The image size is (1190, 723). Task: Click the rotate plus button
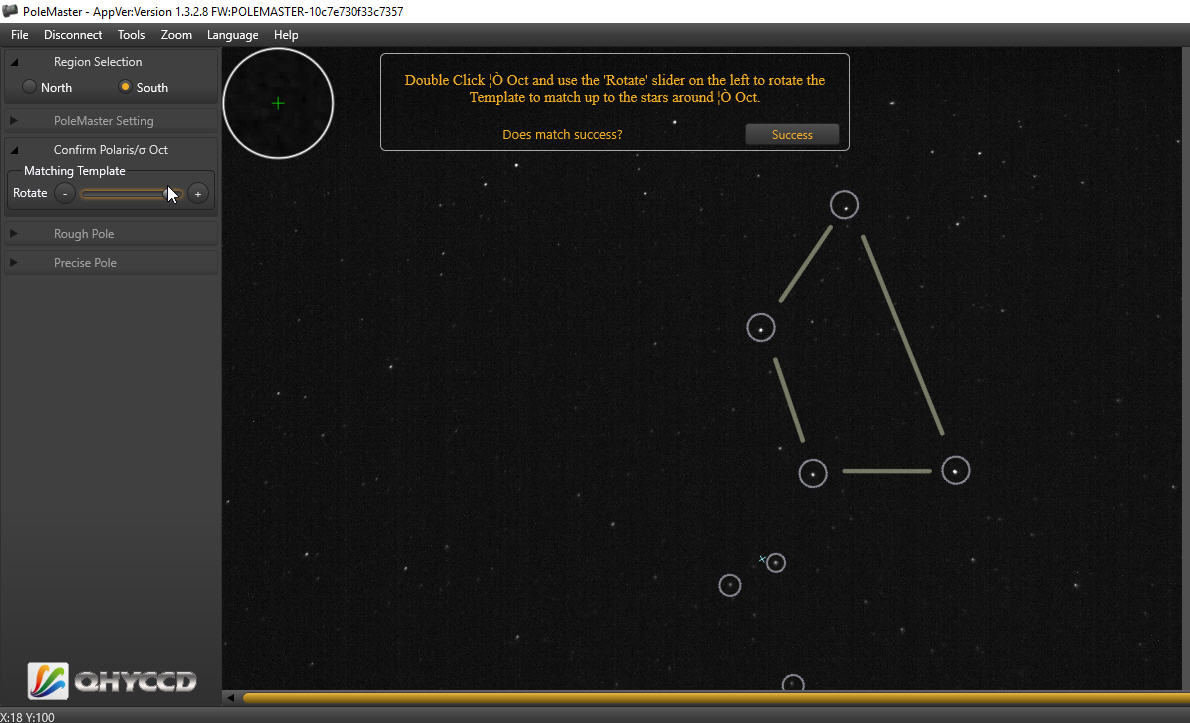198,193
